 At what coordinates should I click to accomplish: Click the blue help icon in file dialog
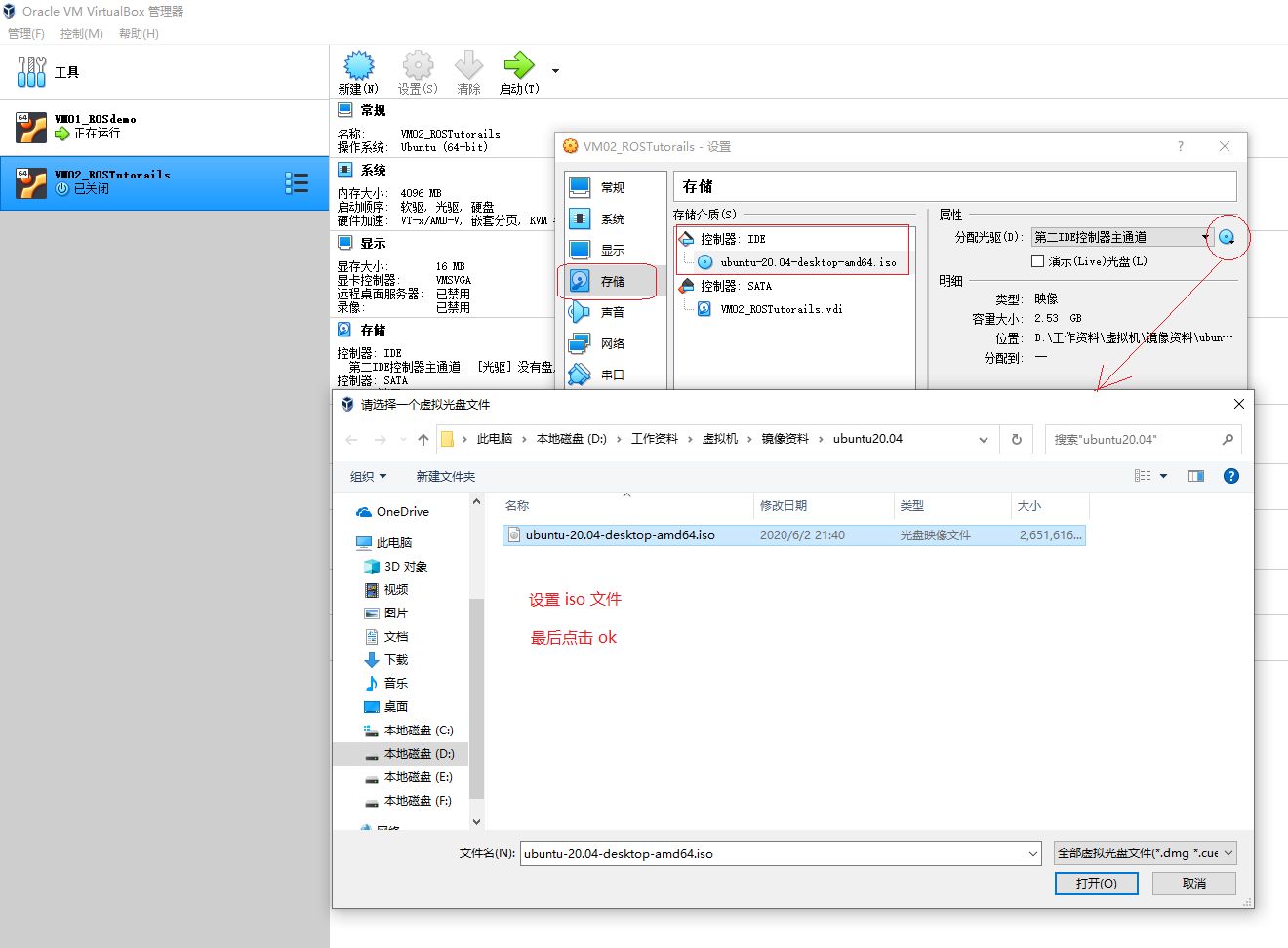(1231, 476)
